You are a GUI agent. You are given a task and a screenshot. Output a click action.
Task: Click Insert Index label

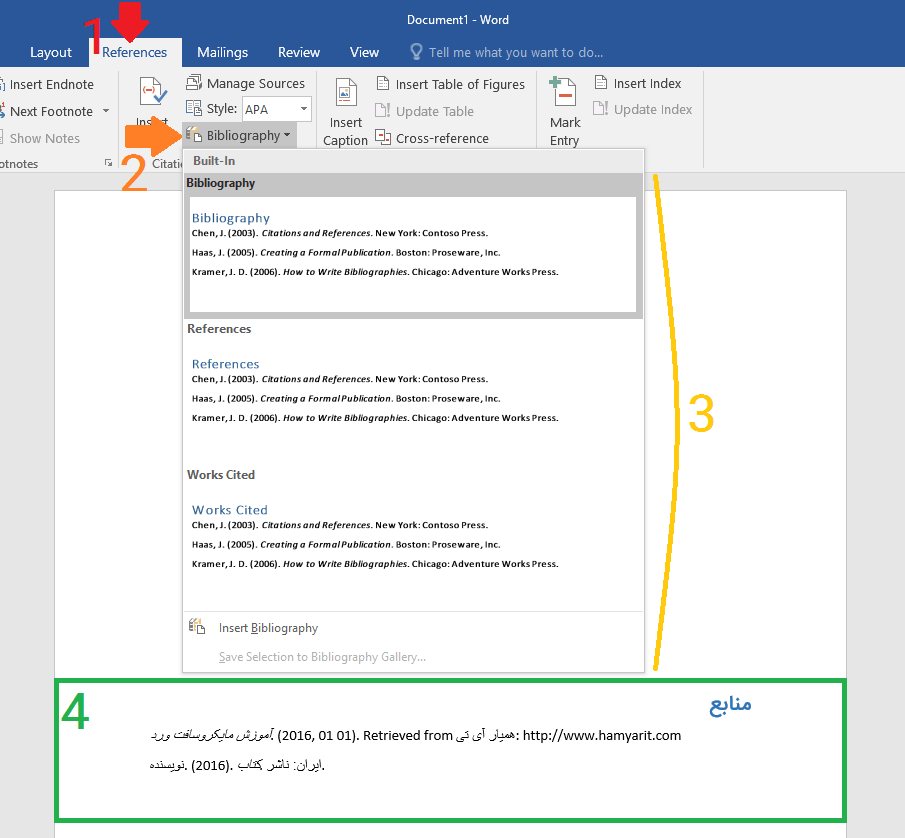click(647, 84)
